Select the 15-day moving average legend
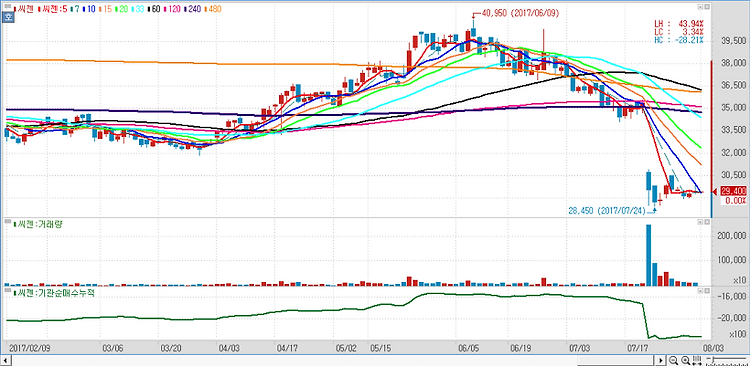This screenshot has width=750, height=366. 104,9
